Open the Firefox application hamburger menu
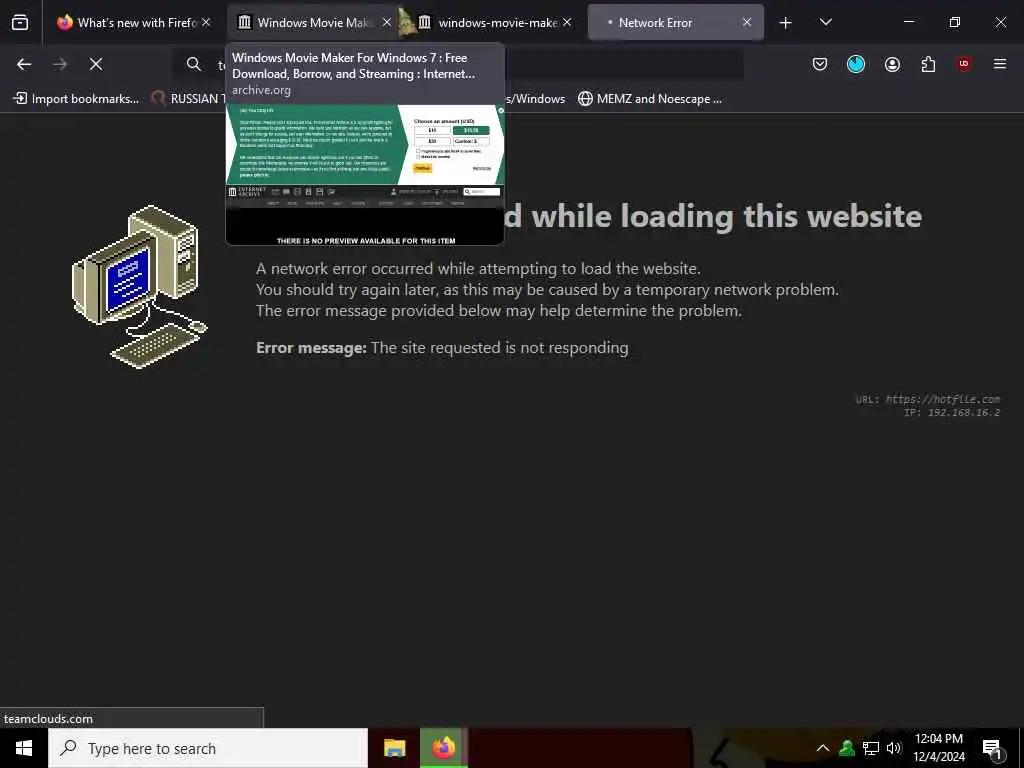 (x=999, y=64)
